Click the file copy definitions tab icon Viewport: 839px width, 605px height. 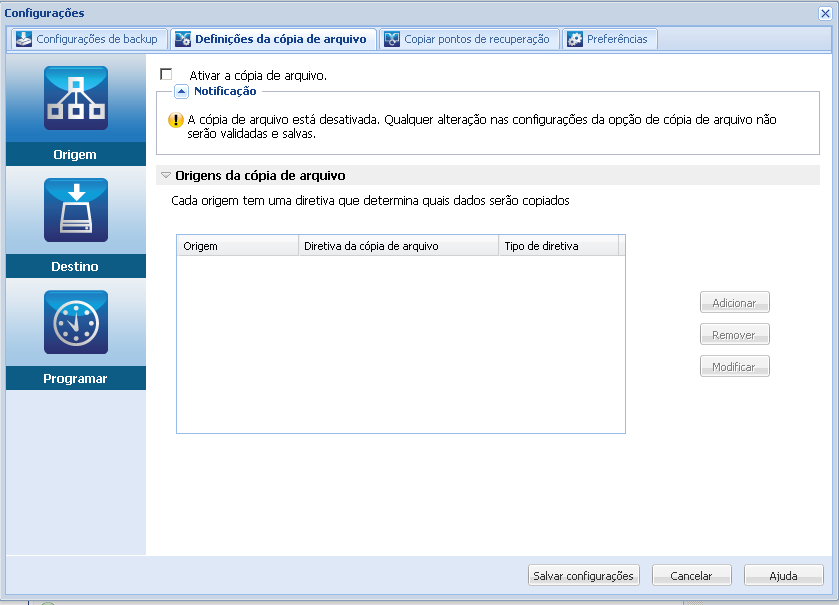pos(182,39)
